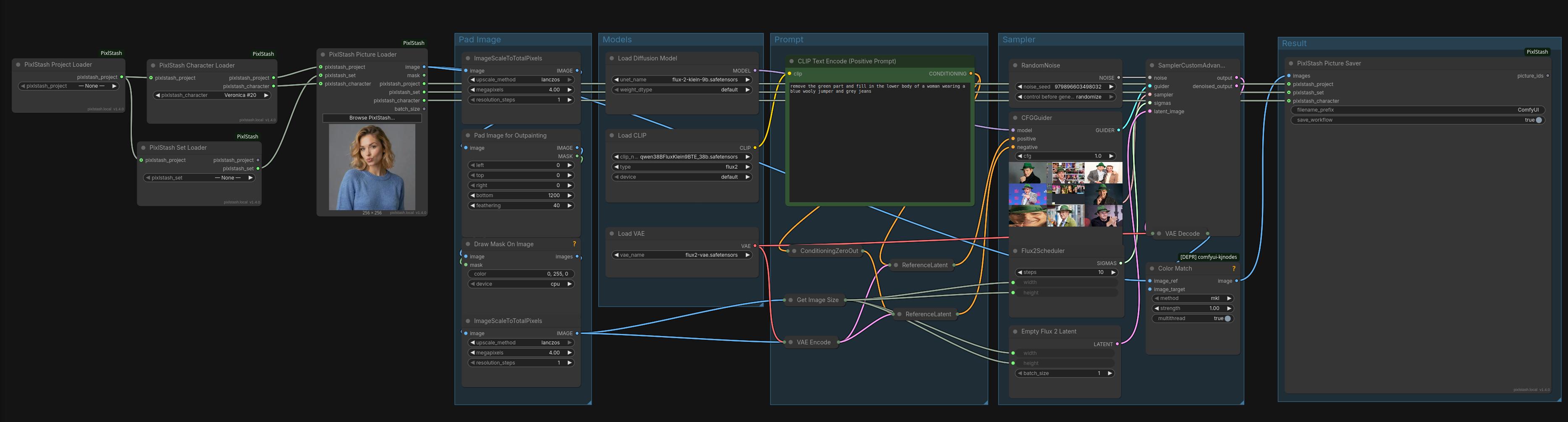
Task: Open the pixlstash_project None dropdown
Action: click(69, 86)
